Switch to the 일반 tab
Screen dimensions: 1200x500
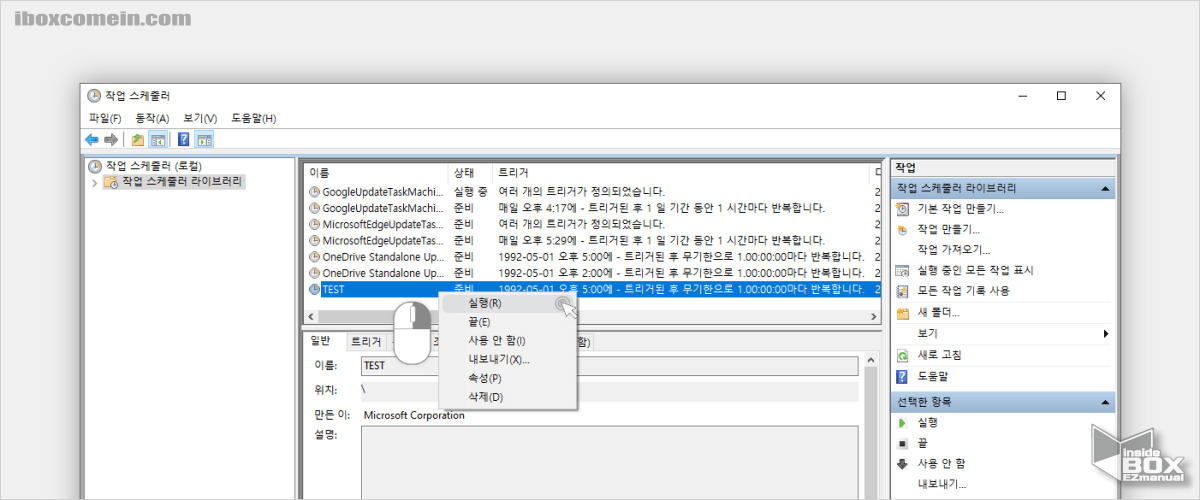[x=320, y=341]
